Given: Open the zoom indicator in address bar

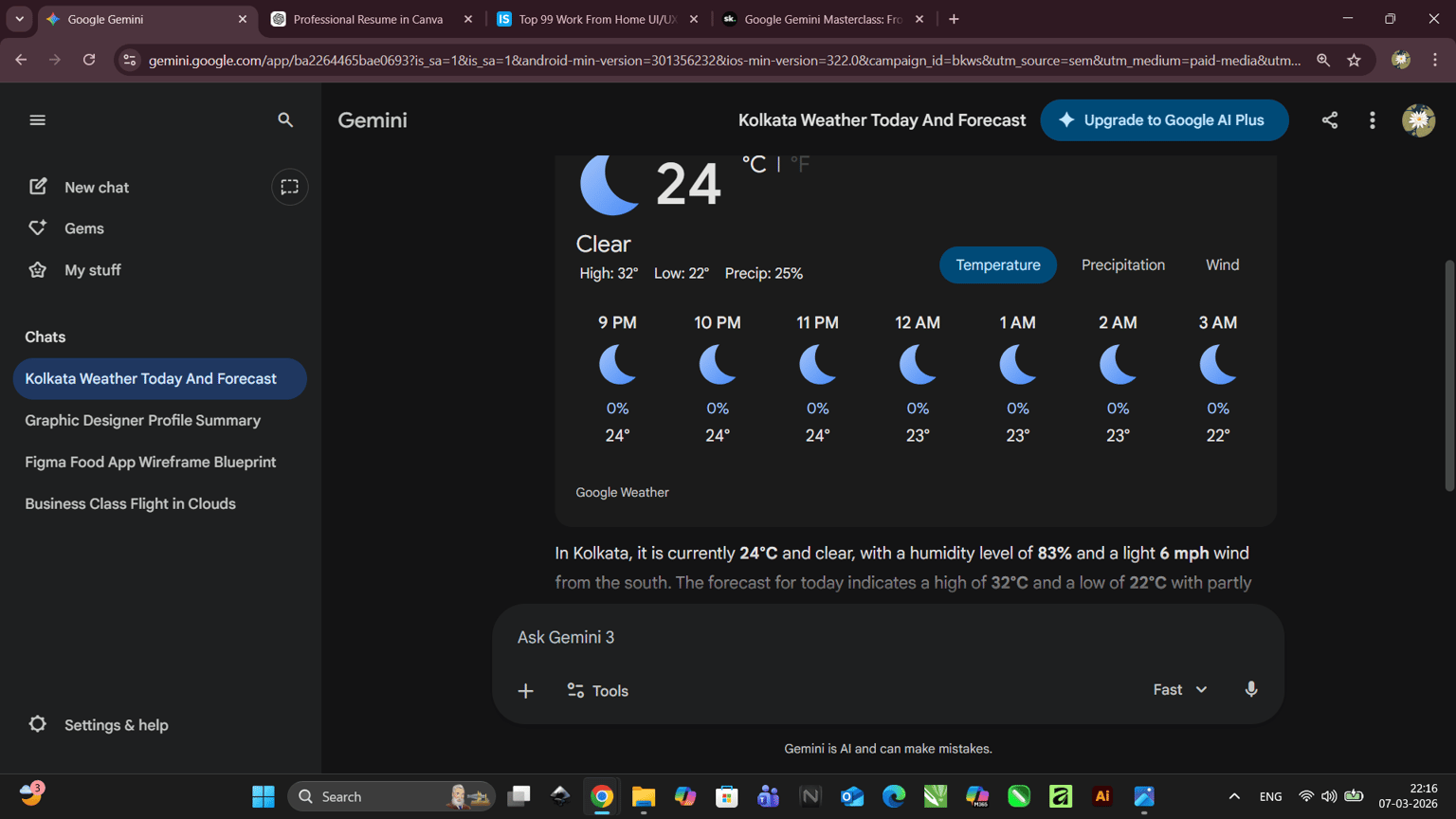Looking at the screenshot, I should tap(1323, 60).
